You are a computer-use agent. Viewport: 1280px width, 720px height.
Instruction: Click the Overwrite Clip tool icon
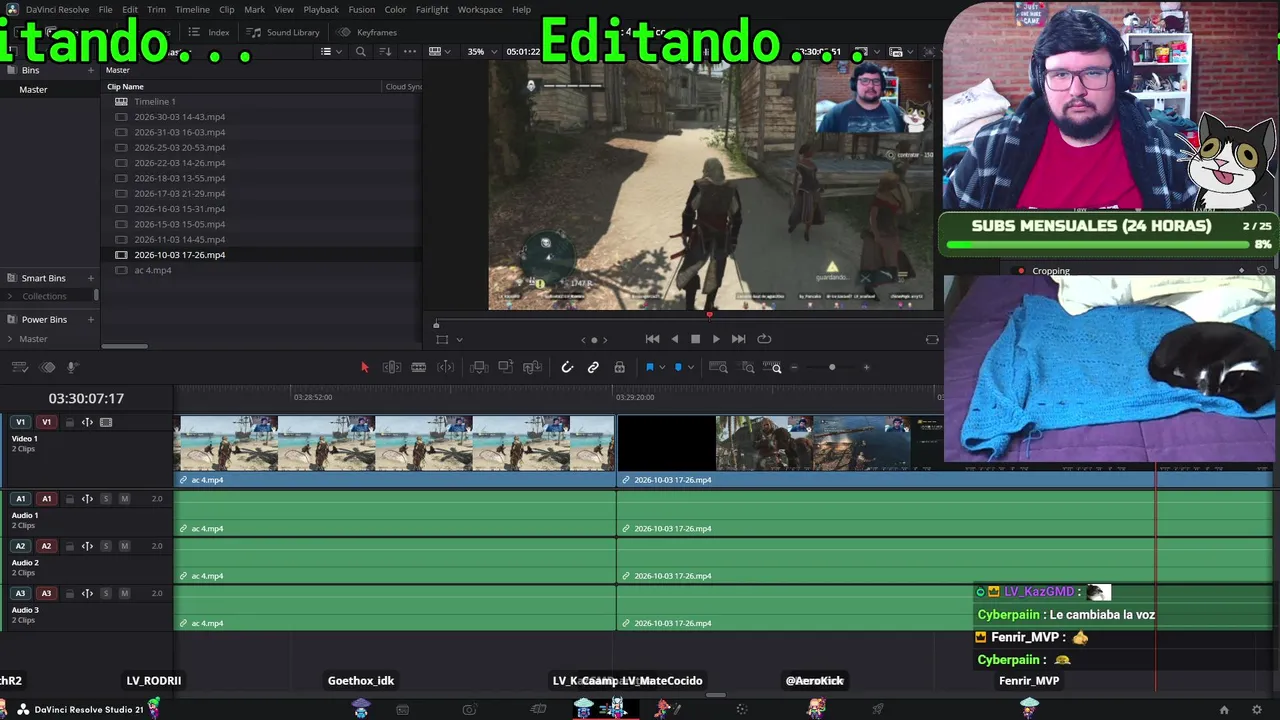[506, 367]
